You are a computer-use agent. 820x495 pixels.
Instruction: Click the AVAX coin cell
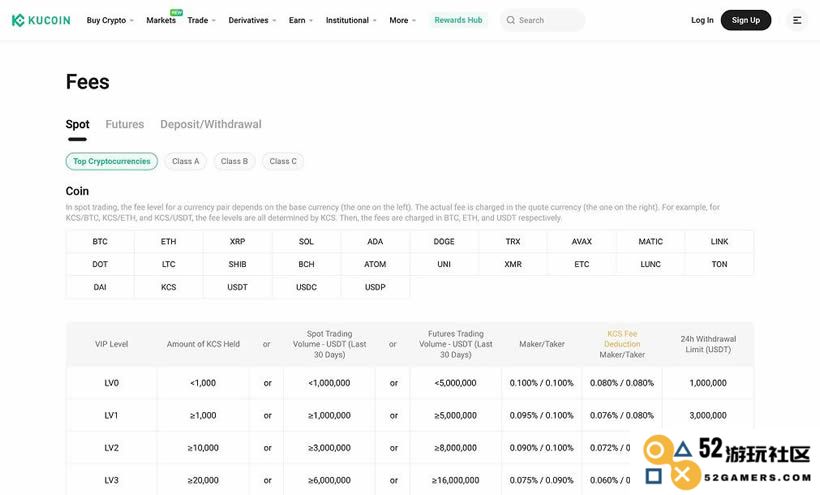pos(582,241)
